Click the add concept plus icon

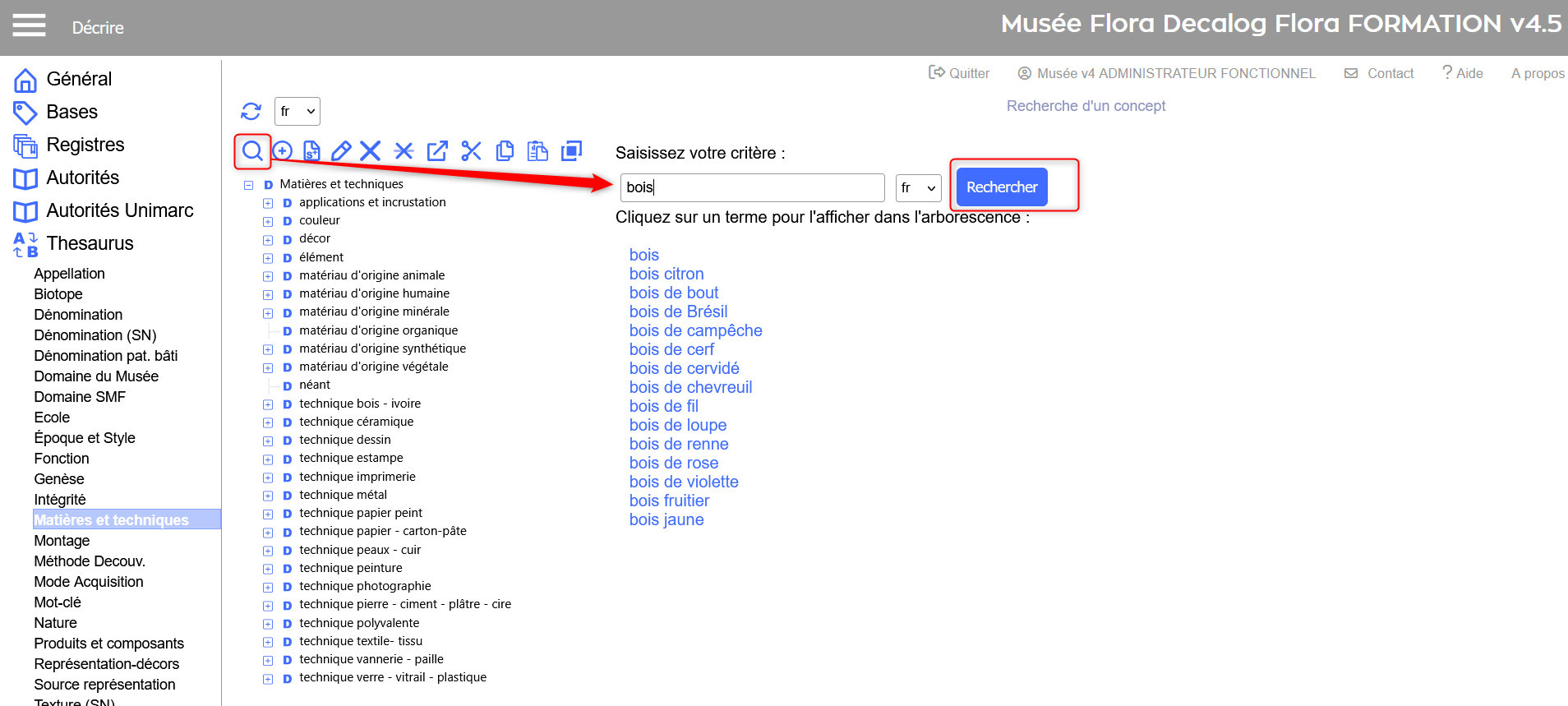point(282,150)
